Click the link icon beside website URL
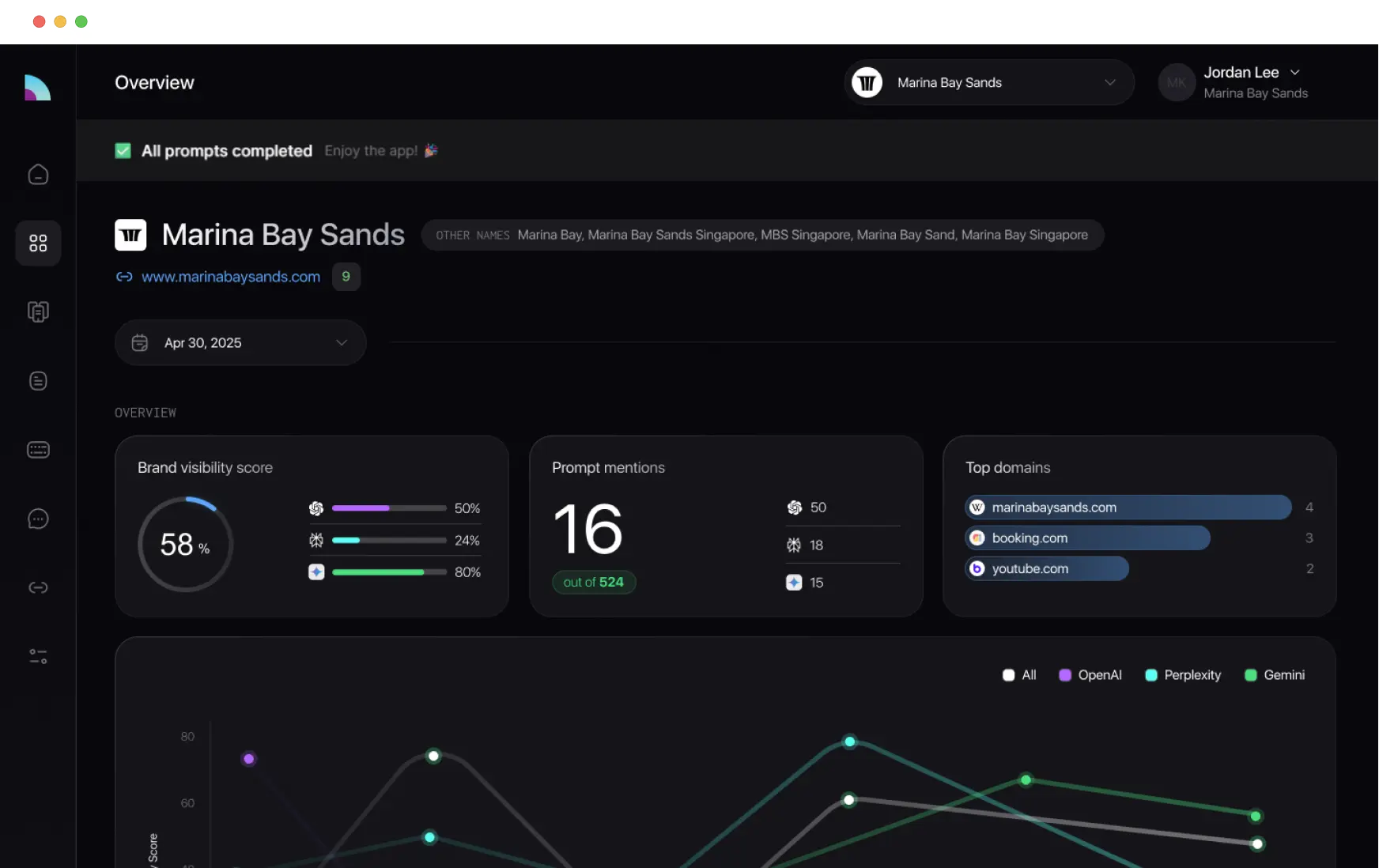 click(124, 277)
